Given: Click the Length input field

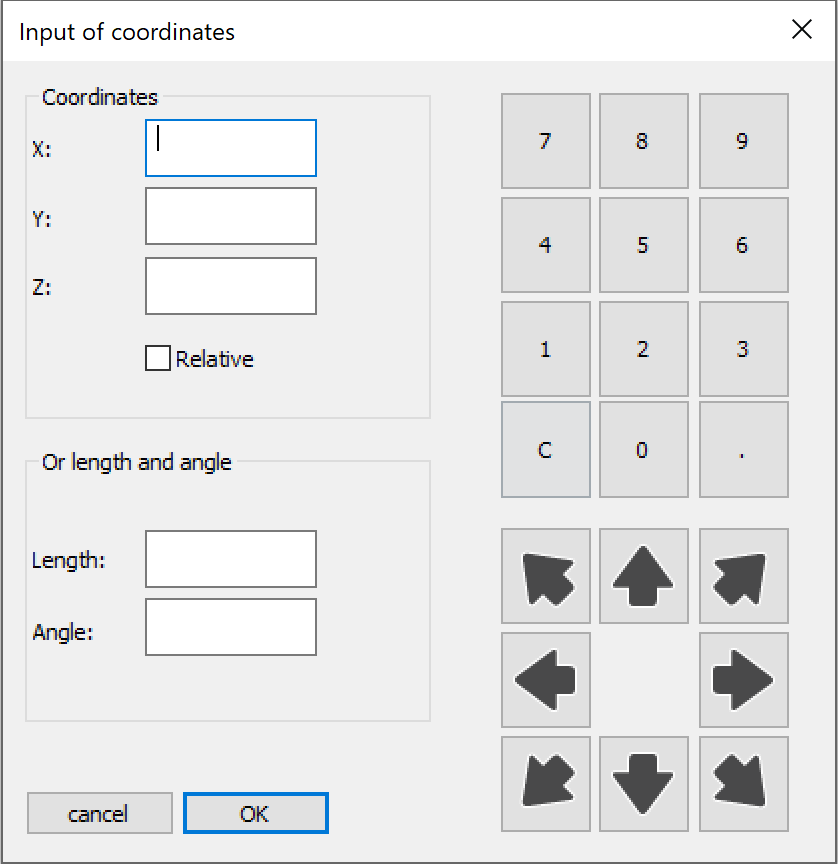Looking at the screenshot, I should (231, 559).
